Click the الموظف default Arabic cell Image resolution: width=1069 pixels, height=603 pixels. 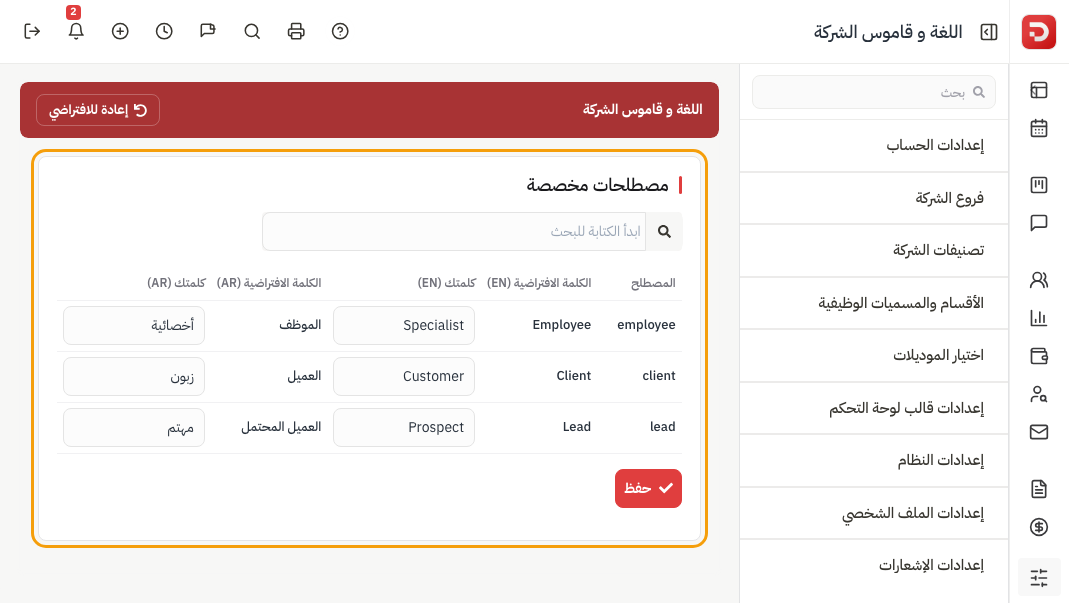300,325
